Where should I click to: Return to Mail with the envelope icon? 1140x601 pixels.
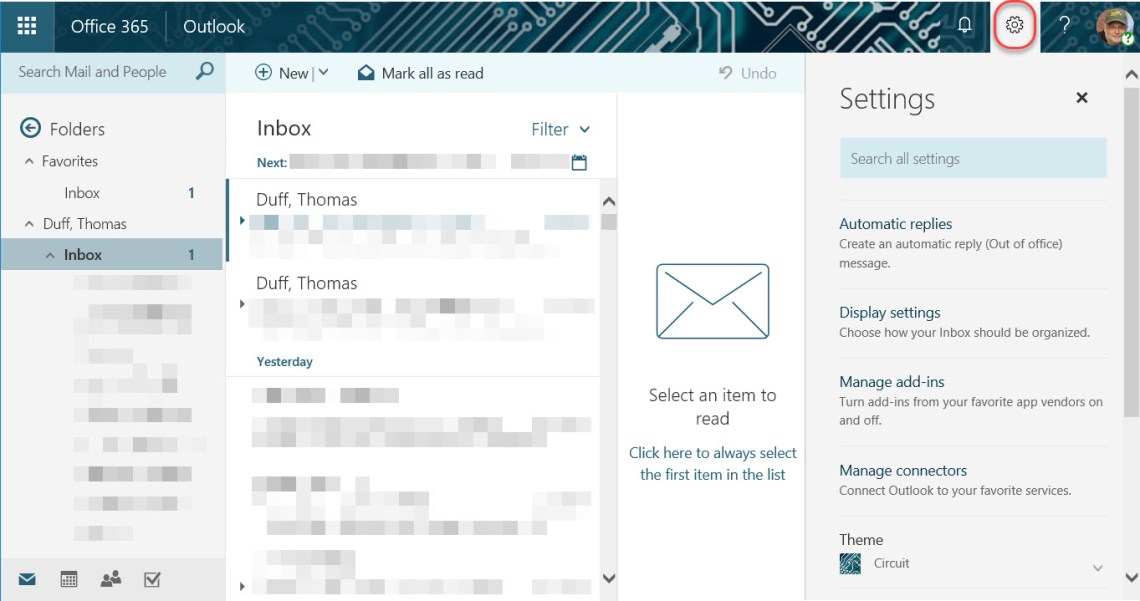[x=26, y=578]
